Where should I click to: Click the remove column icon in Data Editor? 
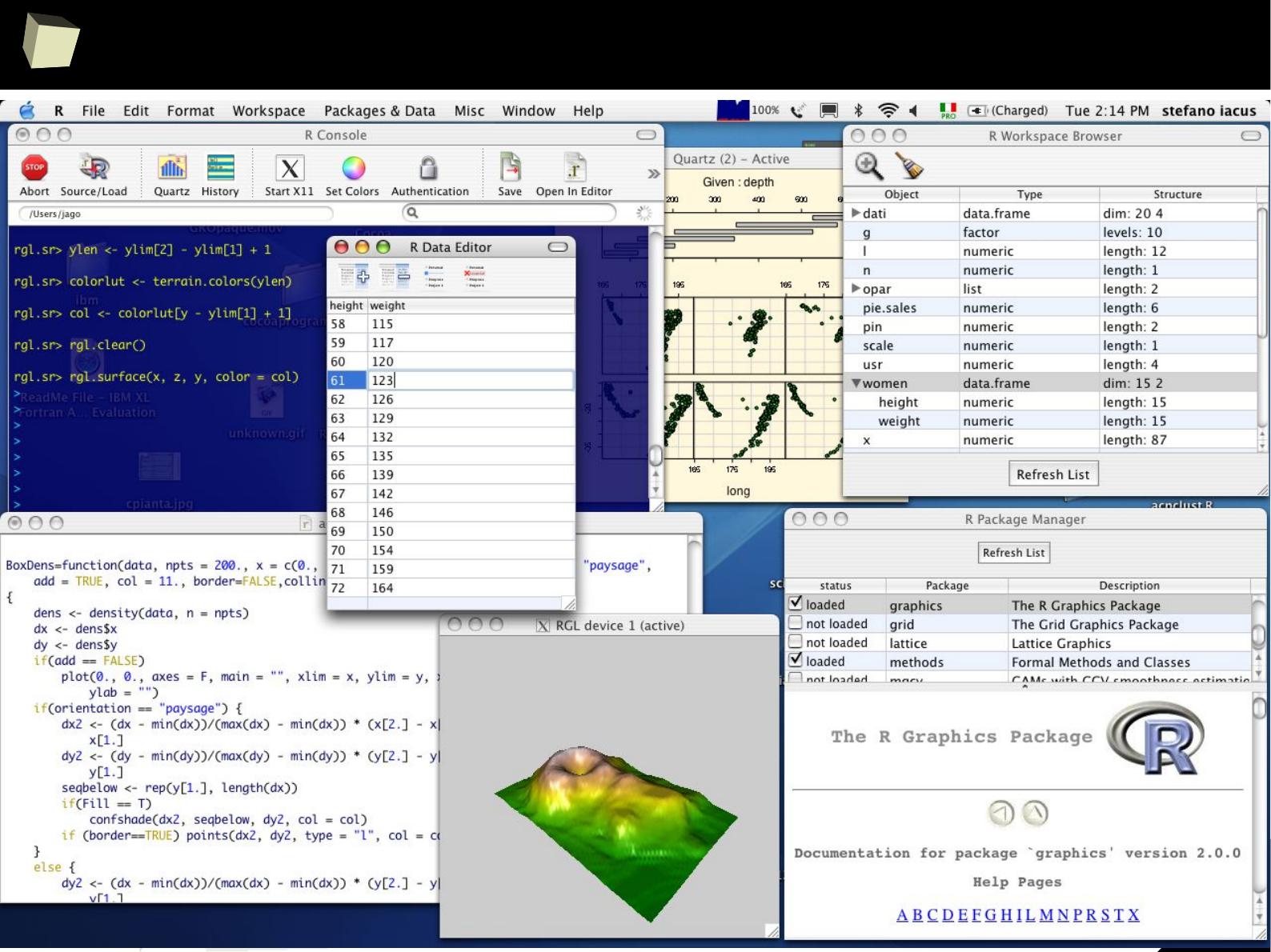pos(395,276)
